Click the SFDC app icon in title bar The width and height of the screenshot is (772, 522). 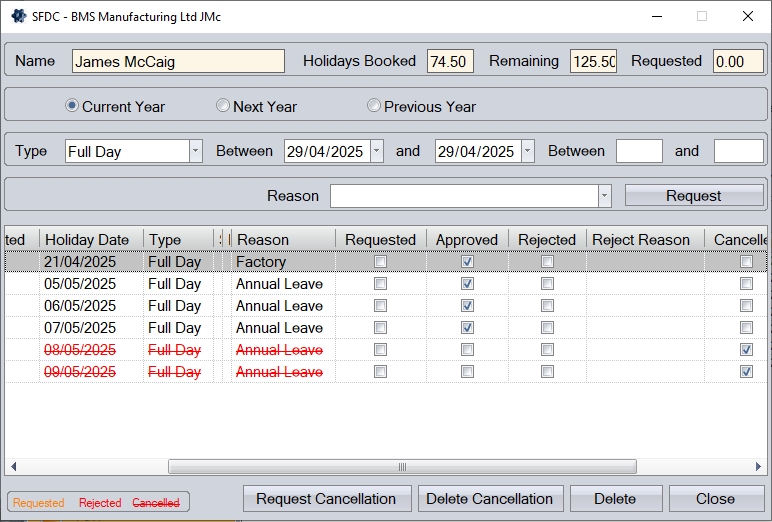pos(18,16)
